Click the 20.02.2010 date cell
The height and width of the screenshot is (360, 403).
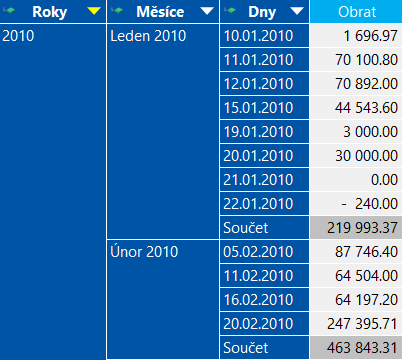[x=264, y=324]
